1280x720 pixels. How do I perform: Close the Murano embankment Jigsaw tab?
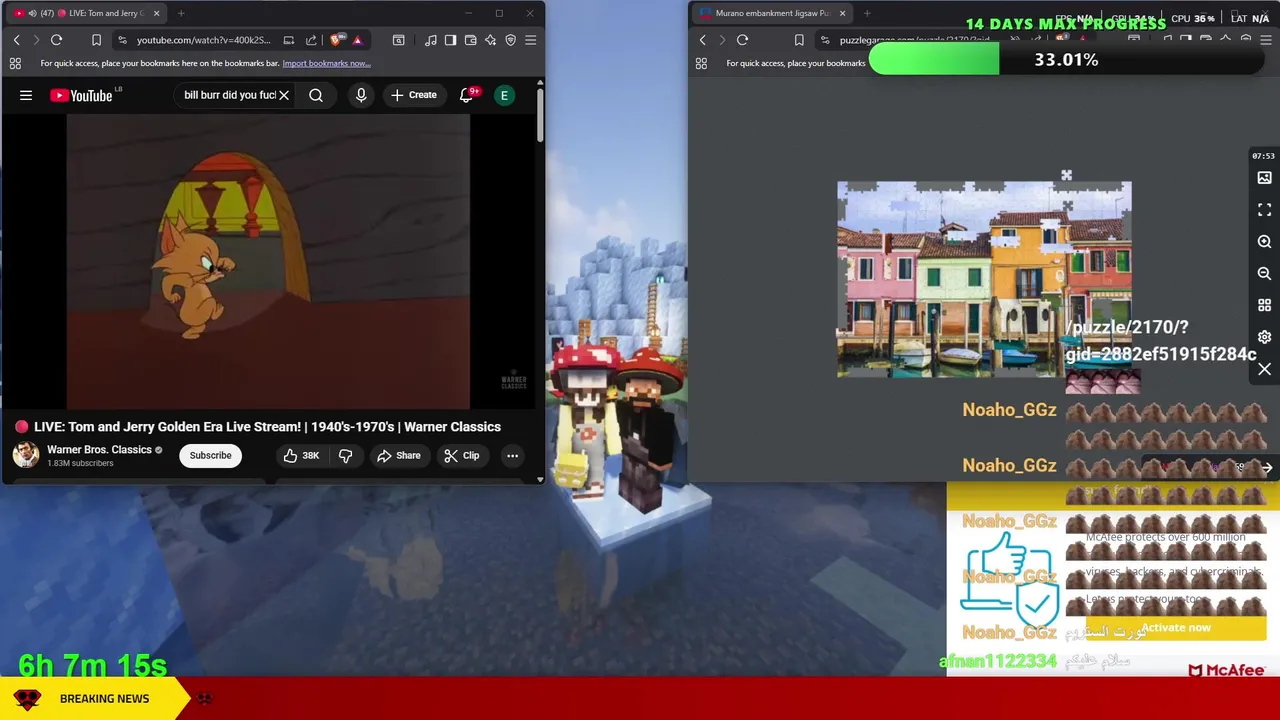(842, 13)
